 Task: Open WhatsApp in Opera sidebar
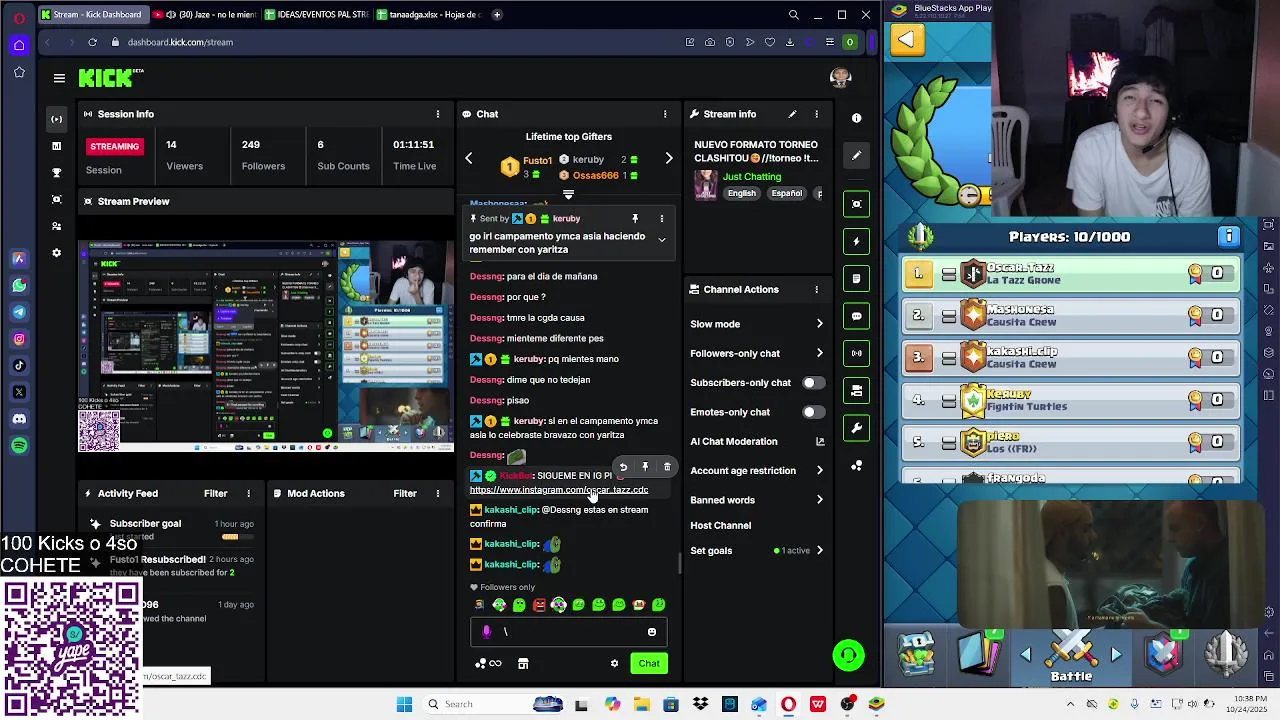coord(19,286)
